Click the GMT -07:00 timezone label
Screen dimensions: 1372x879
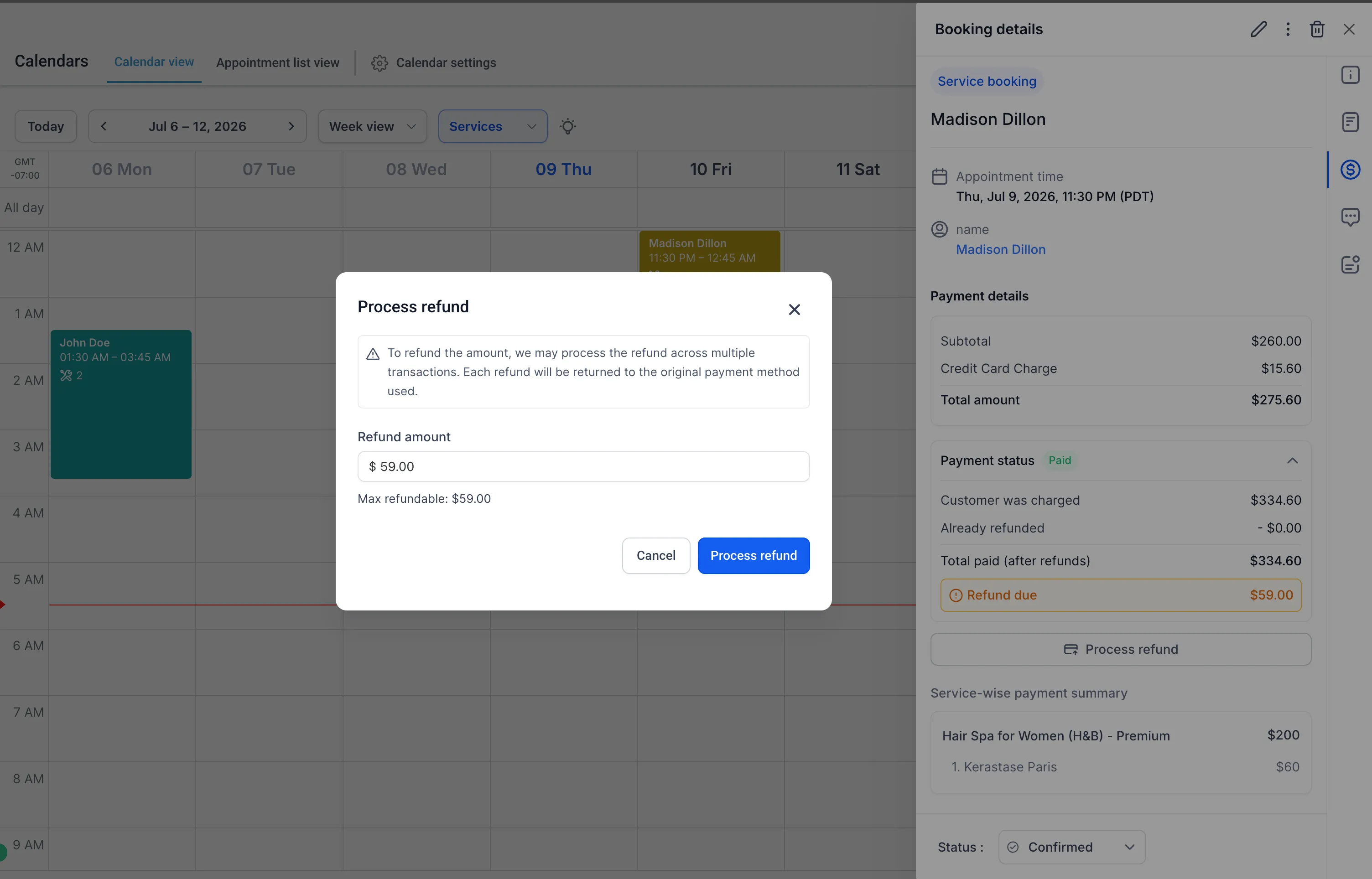pos(25,169)
